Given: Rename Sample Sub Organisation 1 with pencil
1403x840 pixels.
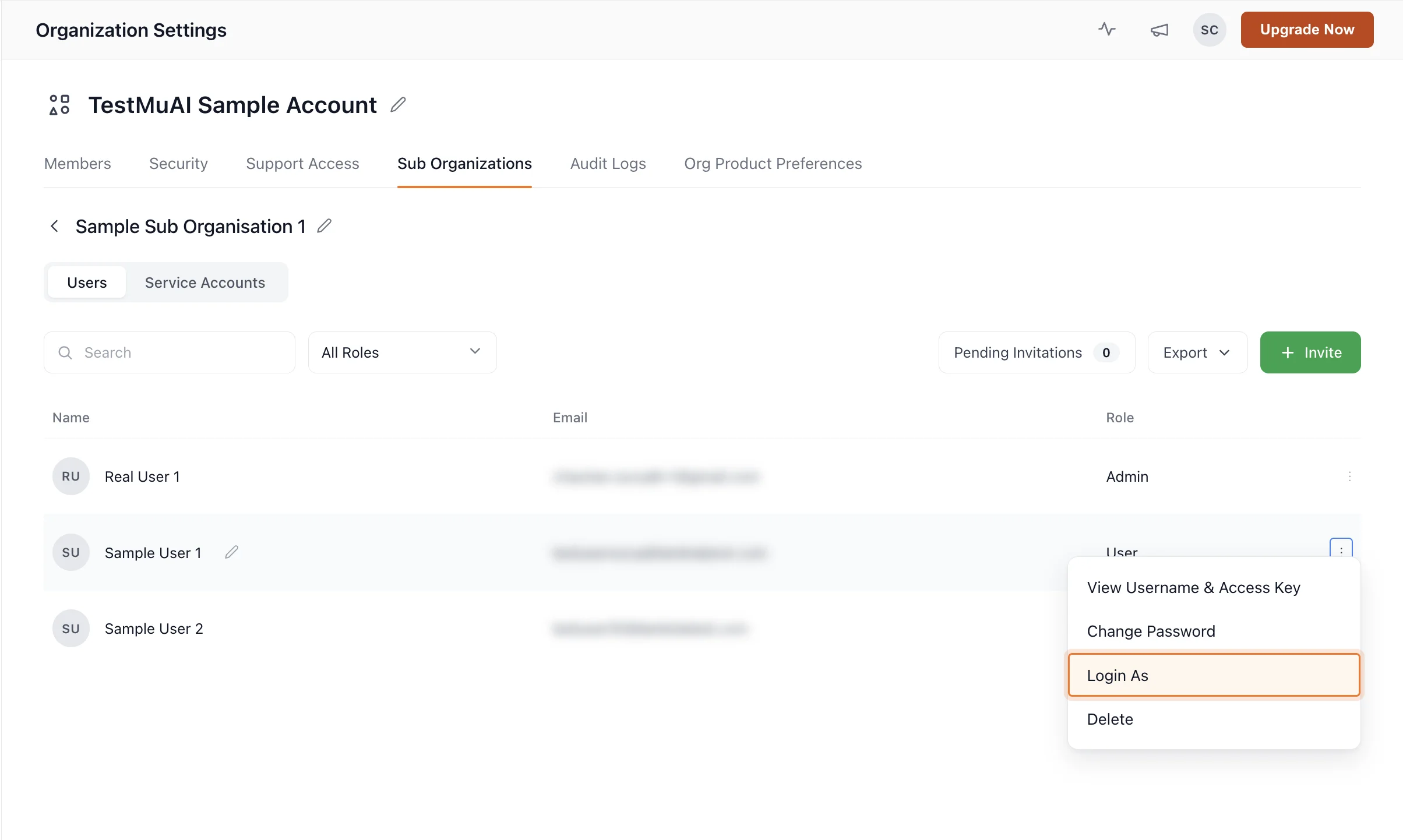Looking at the screenshot, I should click(x=325, y=226).
